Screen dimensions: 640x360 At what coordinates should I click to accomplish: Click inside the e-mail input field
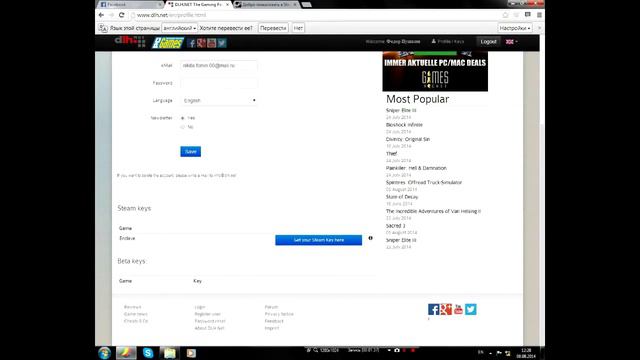pos(219,65)
